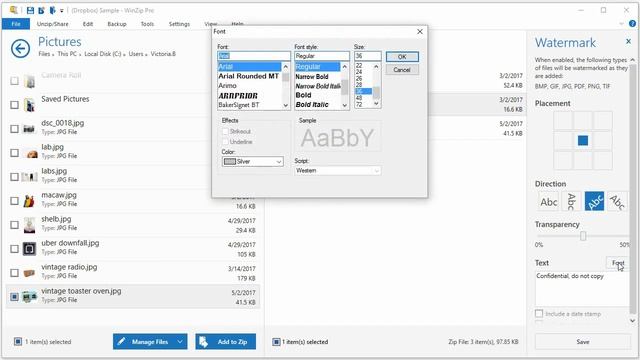
Task: Open the Color dropdown showing Silver
Action: pyautogui.click(x=252, y=162)
